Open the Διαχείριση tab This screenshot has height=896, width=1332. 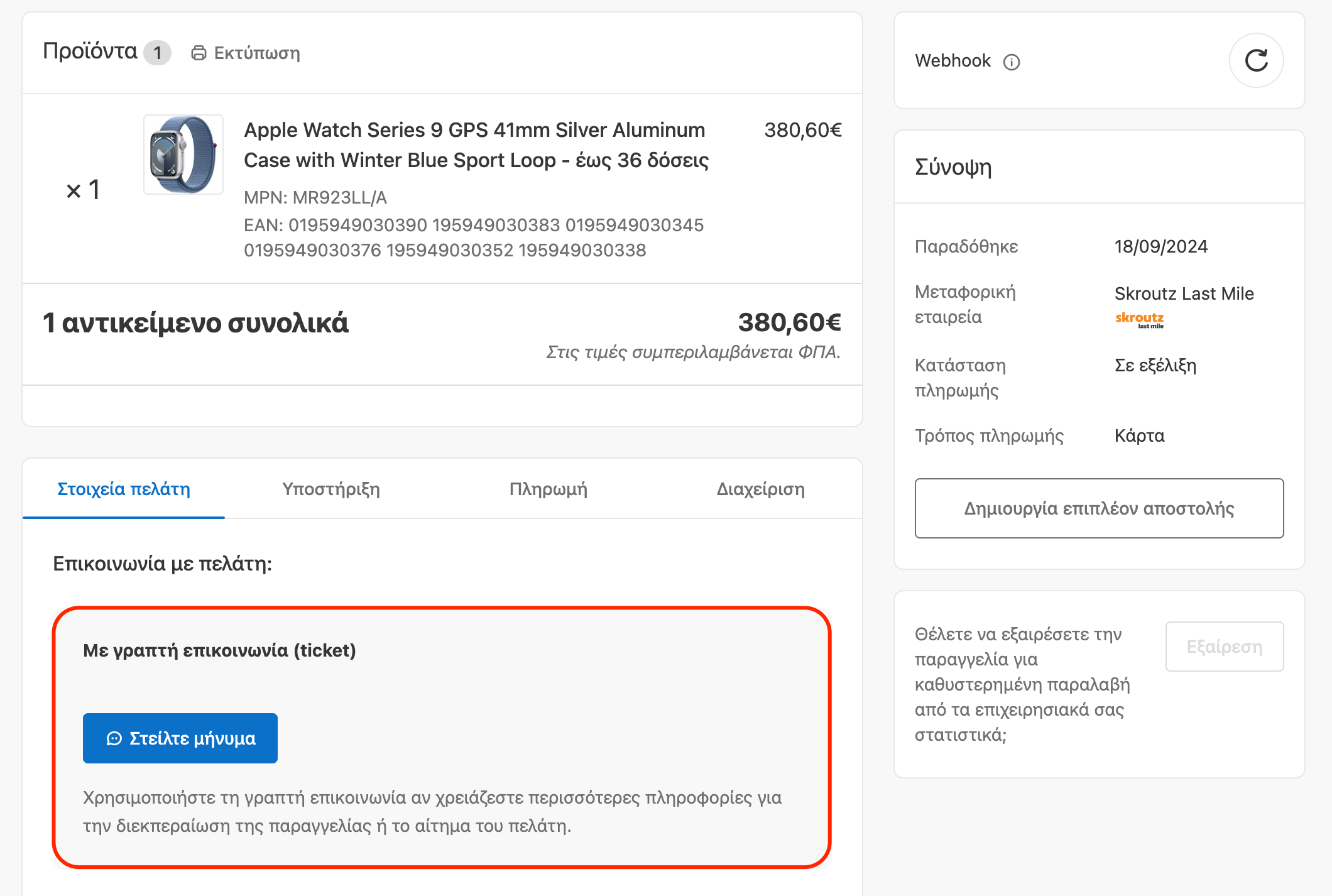point(761,489)
